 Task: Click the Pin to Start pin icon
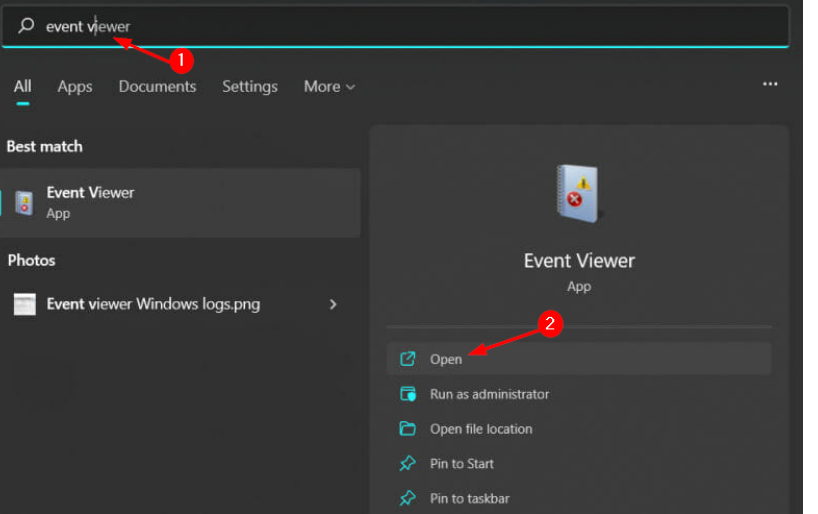pos(407,464)
